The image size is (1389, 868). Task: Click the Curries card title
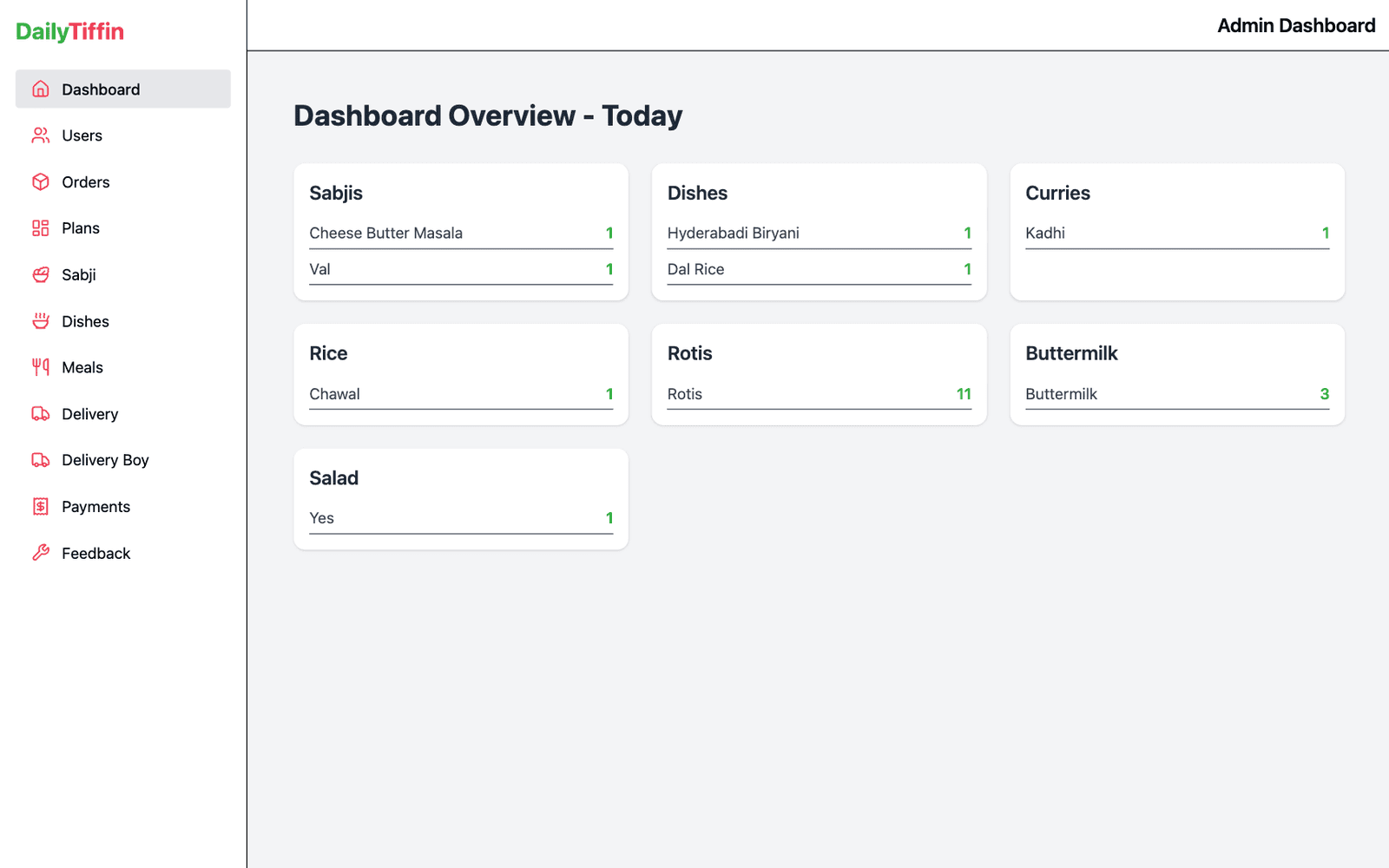pyautogui.click(x=1057, y=193)
